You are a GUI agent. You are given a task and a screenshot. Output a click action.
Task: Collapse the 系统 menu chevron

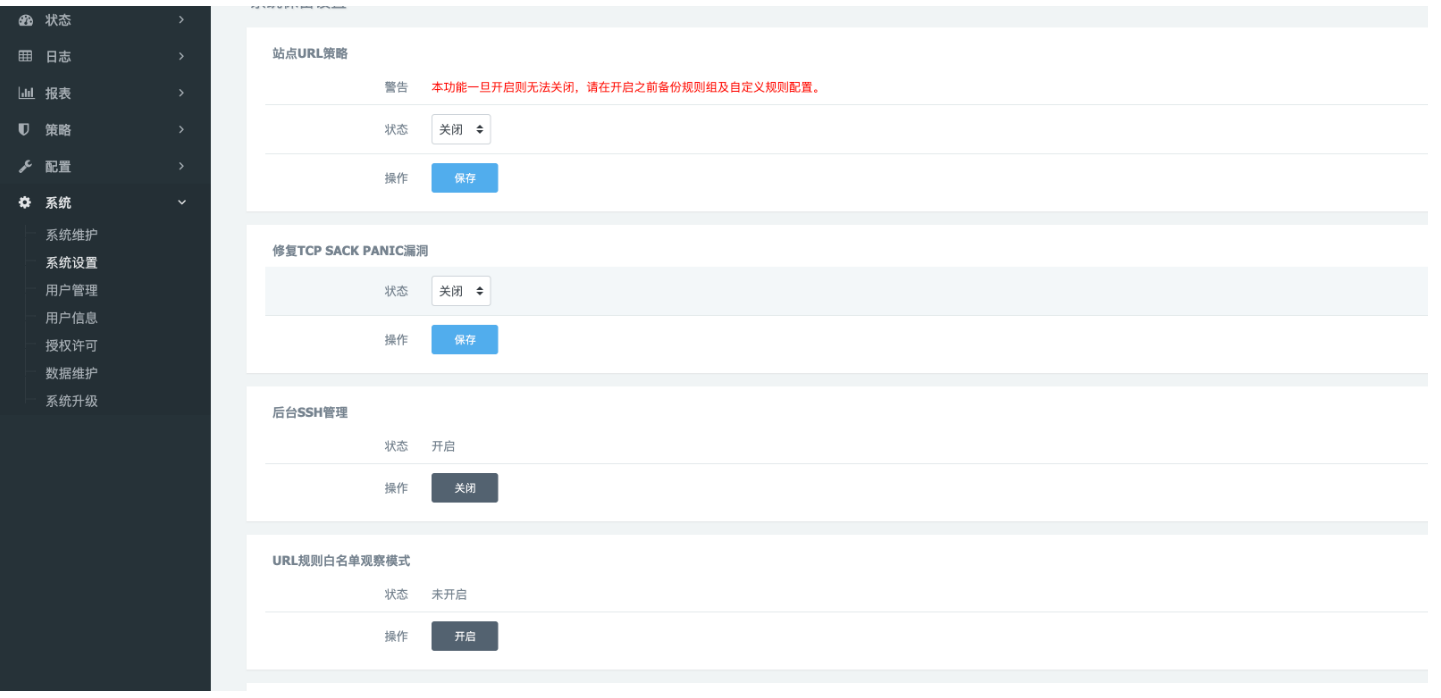181,203
